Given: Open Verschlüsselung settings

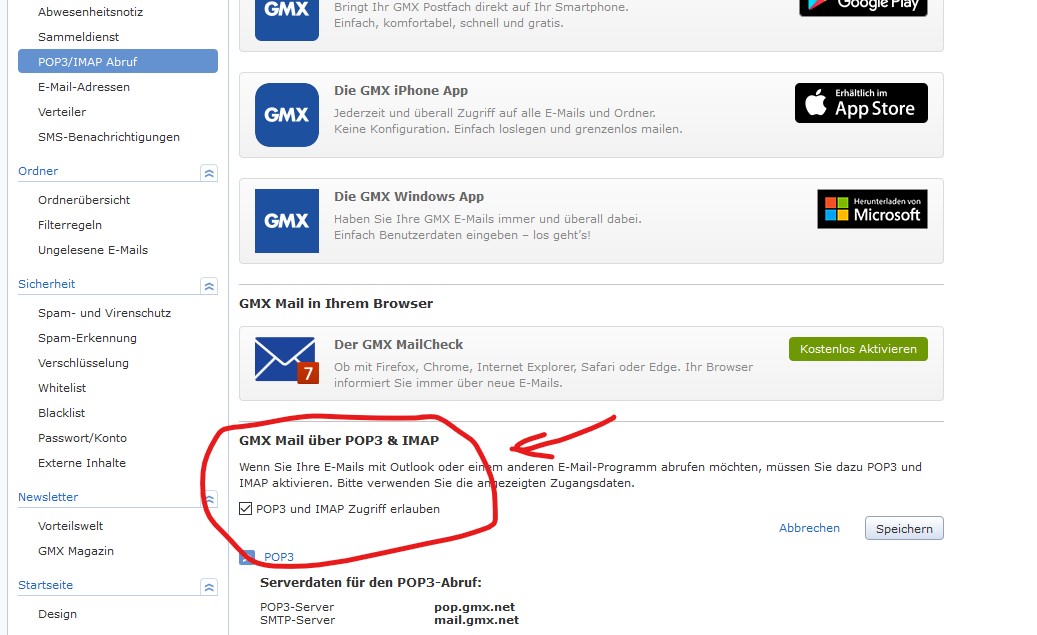Looking at the screenshot, I should pos(83,363).
